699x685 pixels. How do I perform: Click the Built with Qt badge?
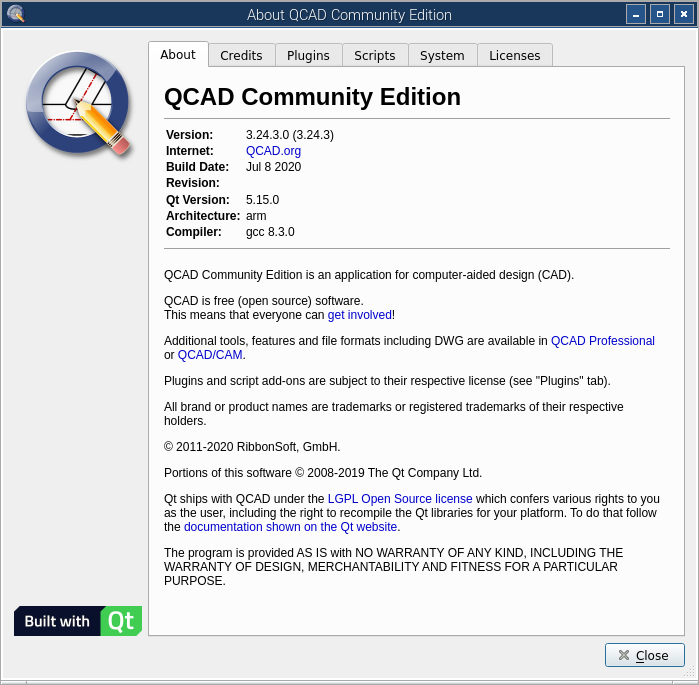(x=78, y=621)
